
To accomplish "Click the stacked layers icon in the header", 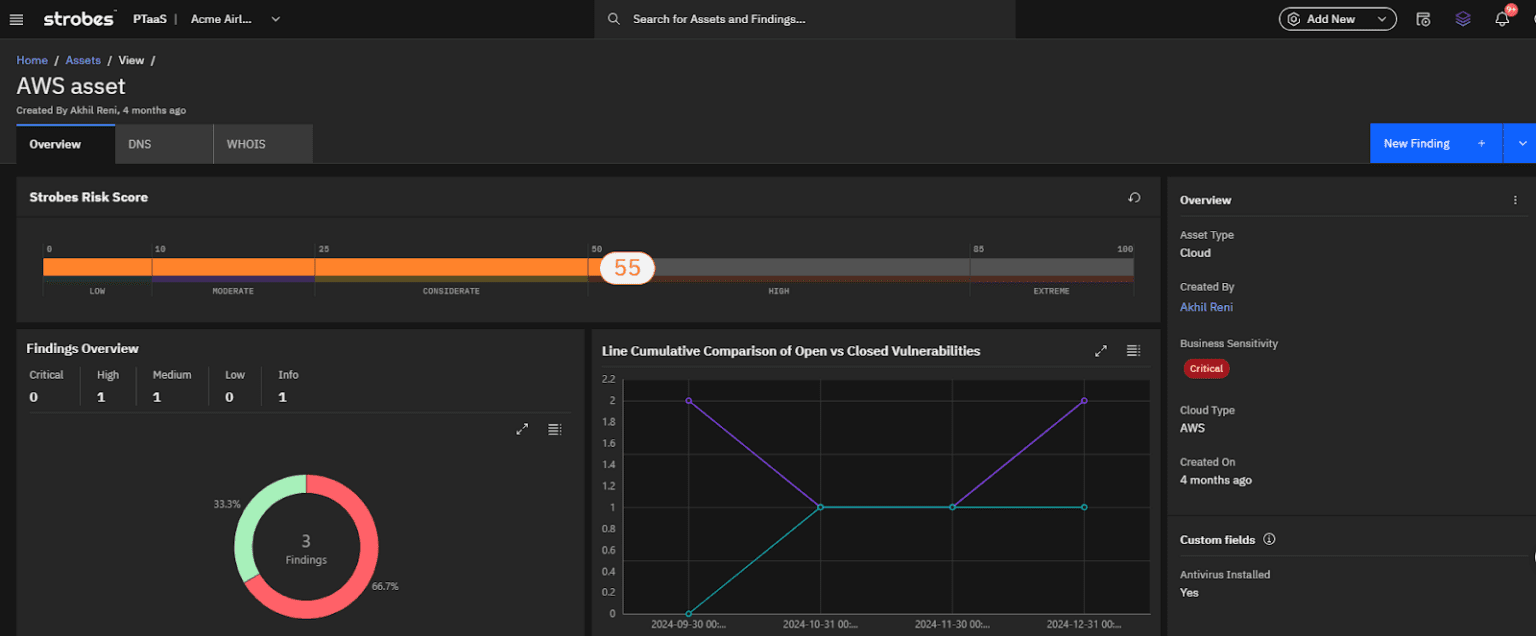I will click(1462, 18).
